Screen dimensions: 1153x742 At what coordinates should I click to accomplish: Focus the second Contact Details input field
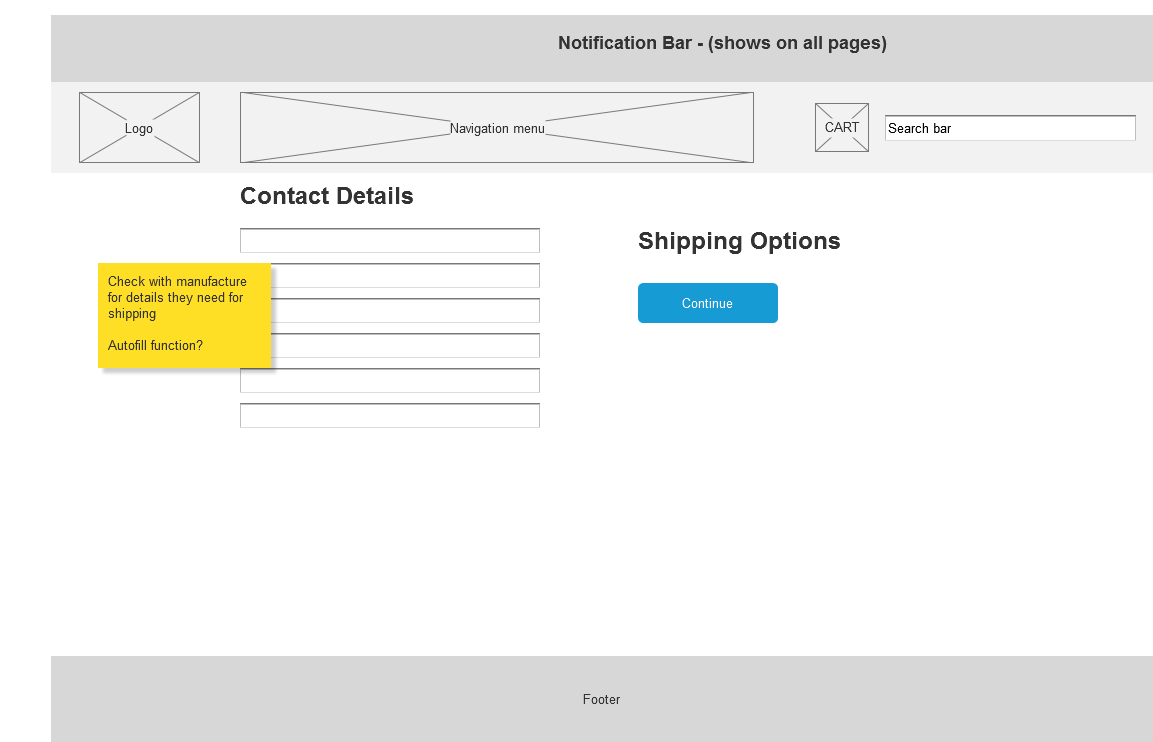pyautogui.click(x=405, y=276)
